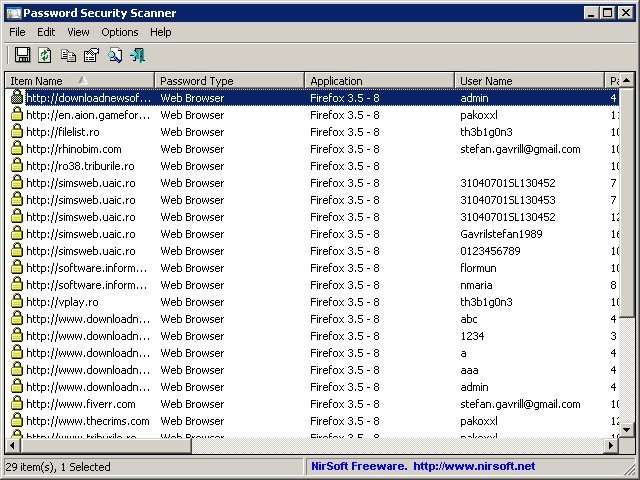Click the selected row's admin user name
The width and height of the screenshot is (640, 480).
(x=474, y=98)
